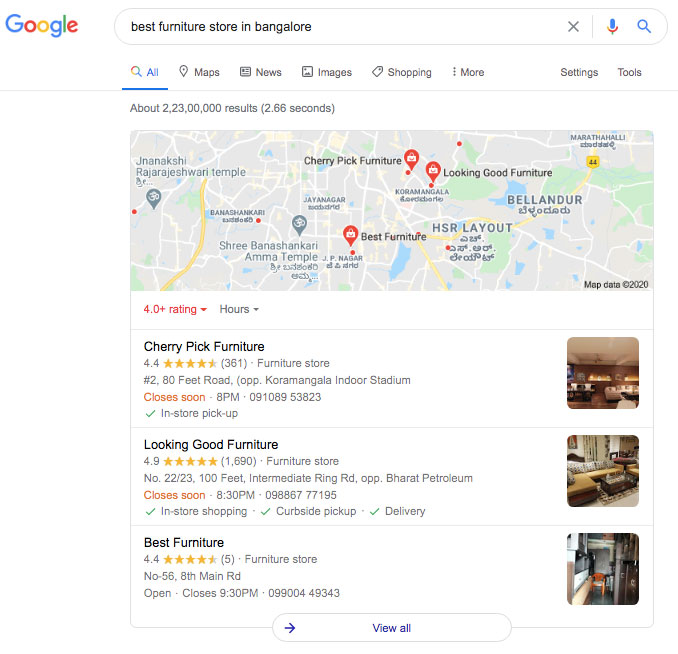Image resolution: width=678 pixels, height=654 pixels.
Task: Open Looking Good Furniture listing title
Action: (211, 445)
